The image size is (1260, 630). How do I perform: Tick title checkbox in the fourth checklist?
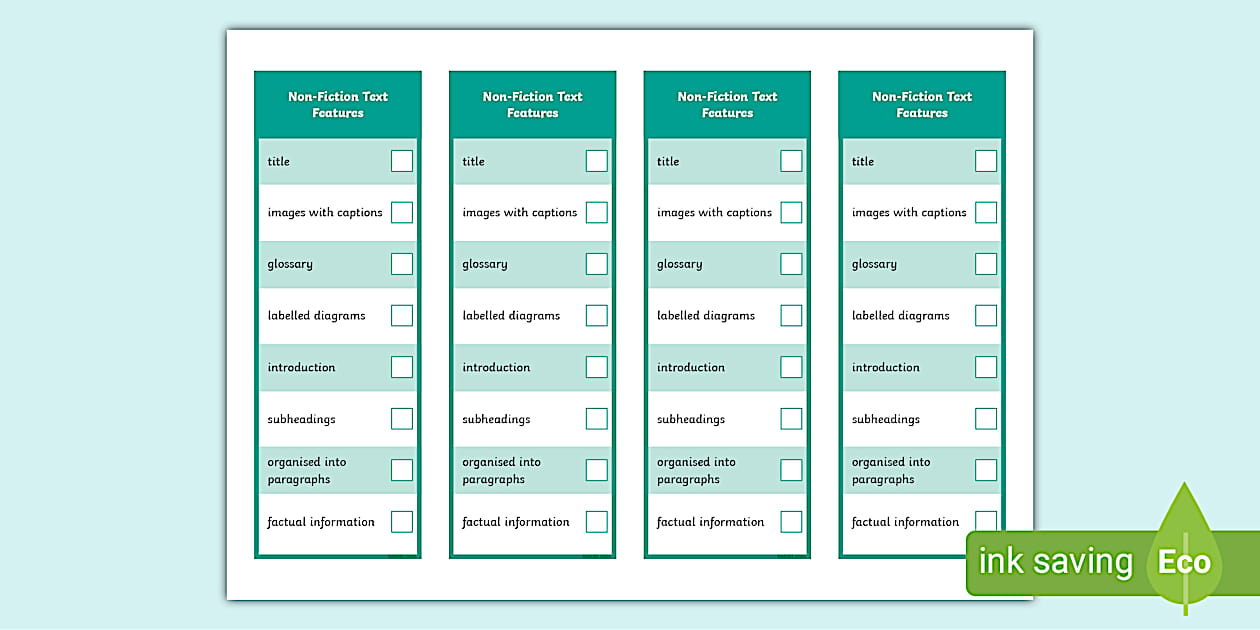pos(986,161)
